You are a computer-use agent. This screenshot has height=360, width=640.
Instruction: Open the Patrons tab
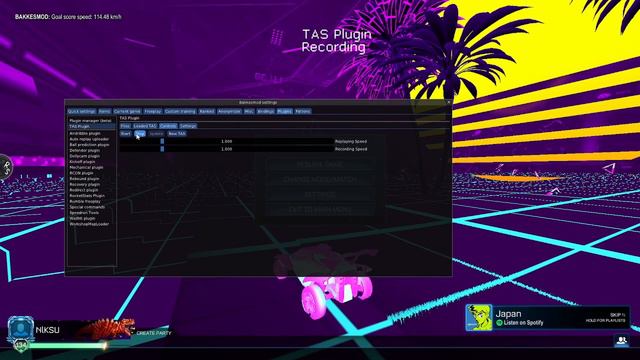point(303,111)
